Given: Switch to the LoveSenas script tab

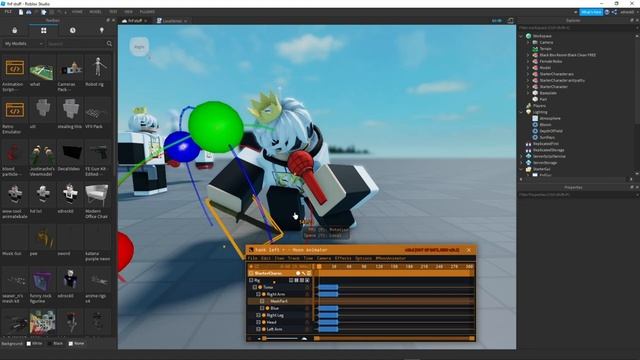Looking at the screenshot, I should click(x=172, y=21).
